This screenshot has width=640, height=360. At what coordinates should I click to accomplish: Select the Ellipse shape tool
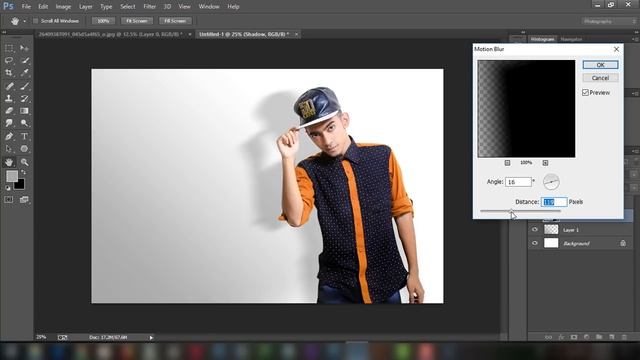24,149
